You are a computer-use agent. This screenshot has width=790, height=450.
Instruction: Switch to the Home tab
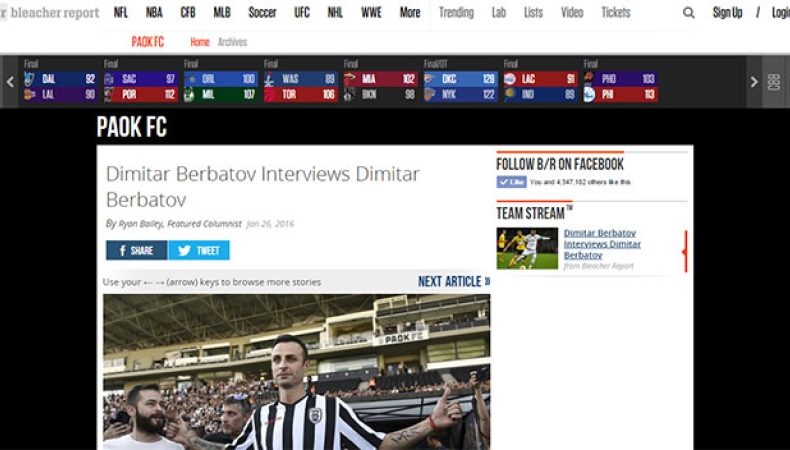200,42
